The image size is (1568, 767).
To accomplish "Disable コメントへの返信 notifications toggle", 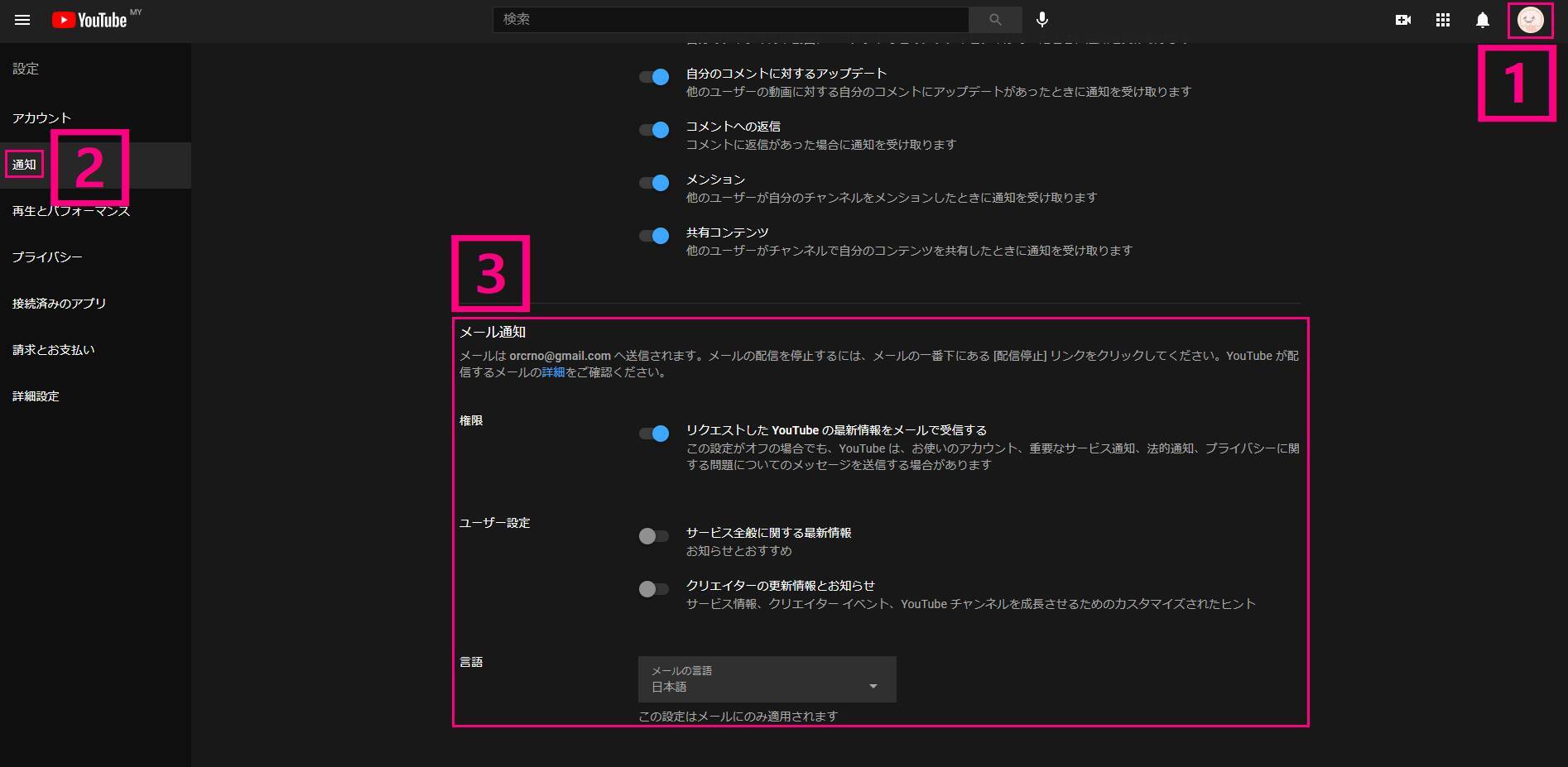I will 654,130.
